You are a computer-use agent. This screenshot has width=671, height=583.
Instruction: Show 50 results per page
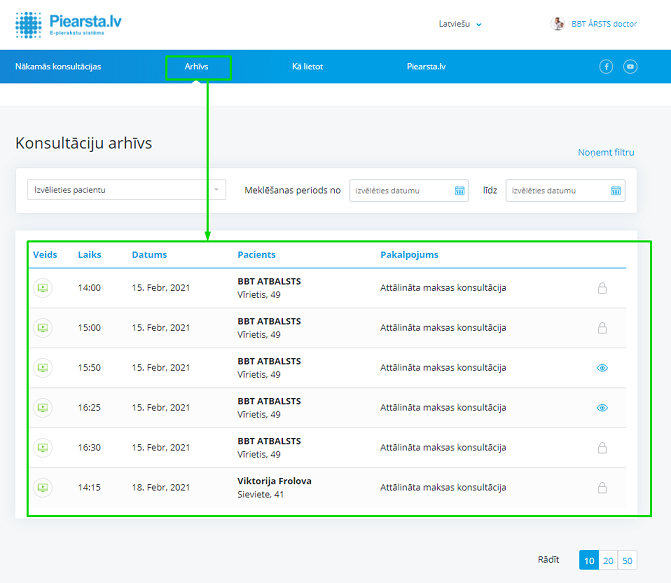click(627, 560)
